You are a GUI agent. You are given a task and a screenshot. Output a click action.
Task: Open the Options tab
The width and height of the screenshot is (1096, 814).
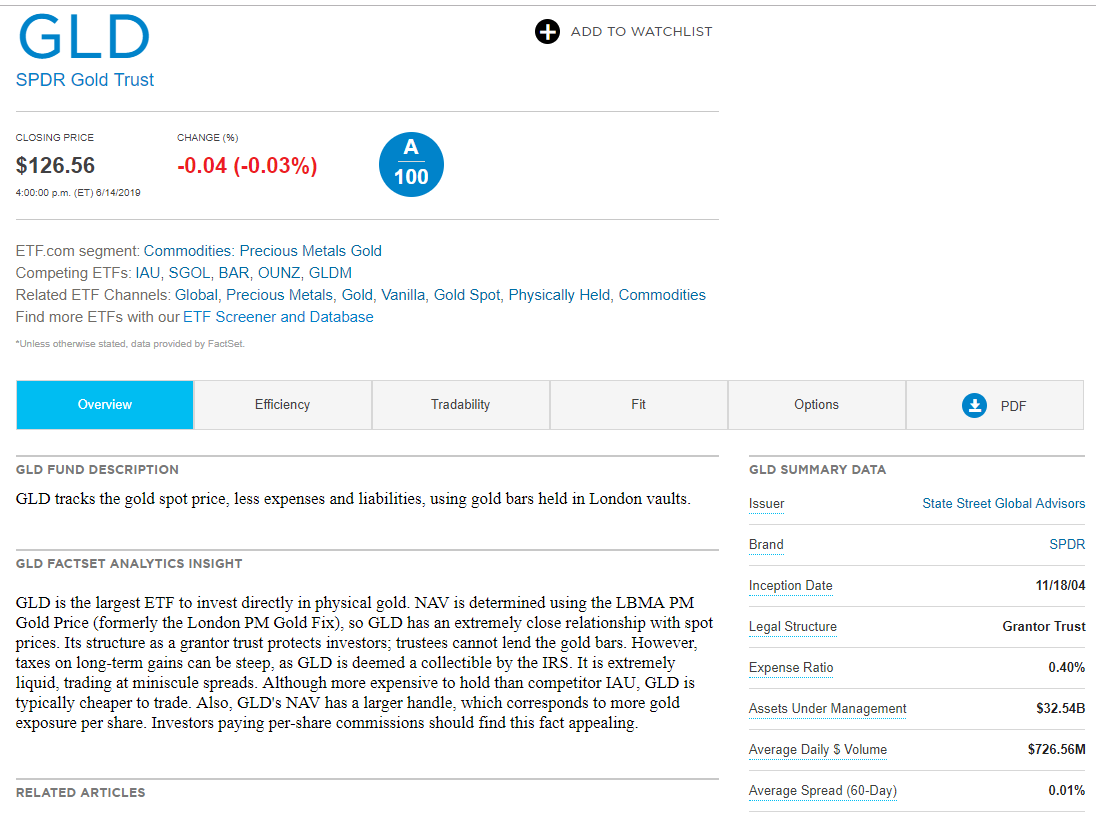point(816,405)
